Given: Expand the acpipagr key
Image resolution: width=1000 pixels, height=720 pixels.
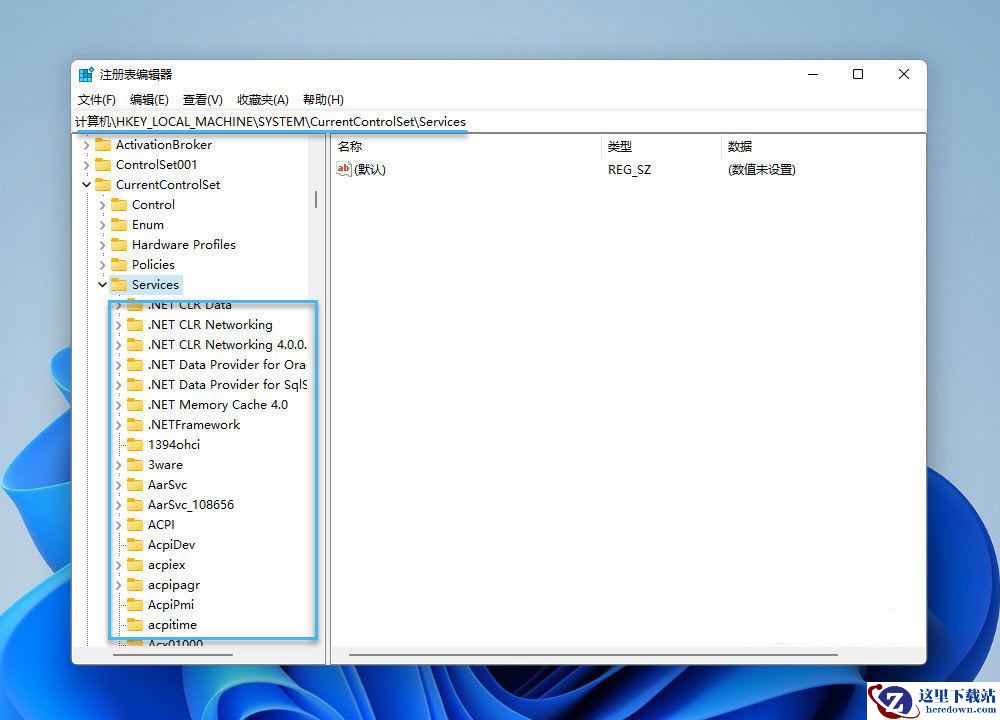Looking at the screenshot, I should pos(119,585).
